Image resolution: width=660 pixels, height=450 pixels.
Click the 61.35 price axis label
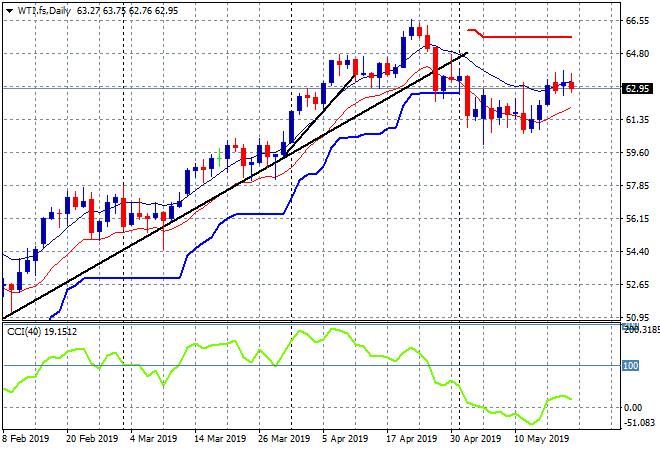pos(637,120)
